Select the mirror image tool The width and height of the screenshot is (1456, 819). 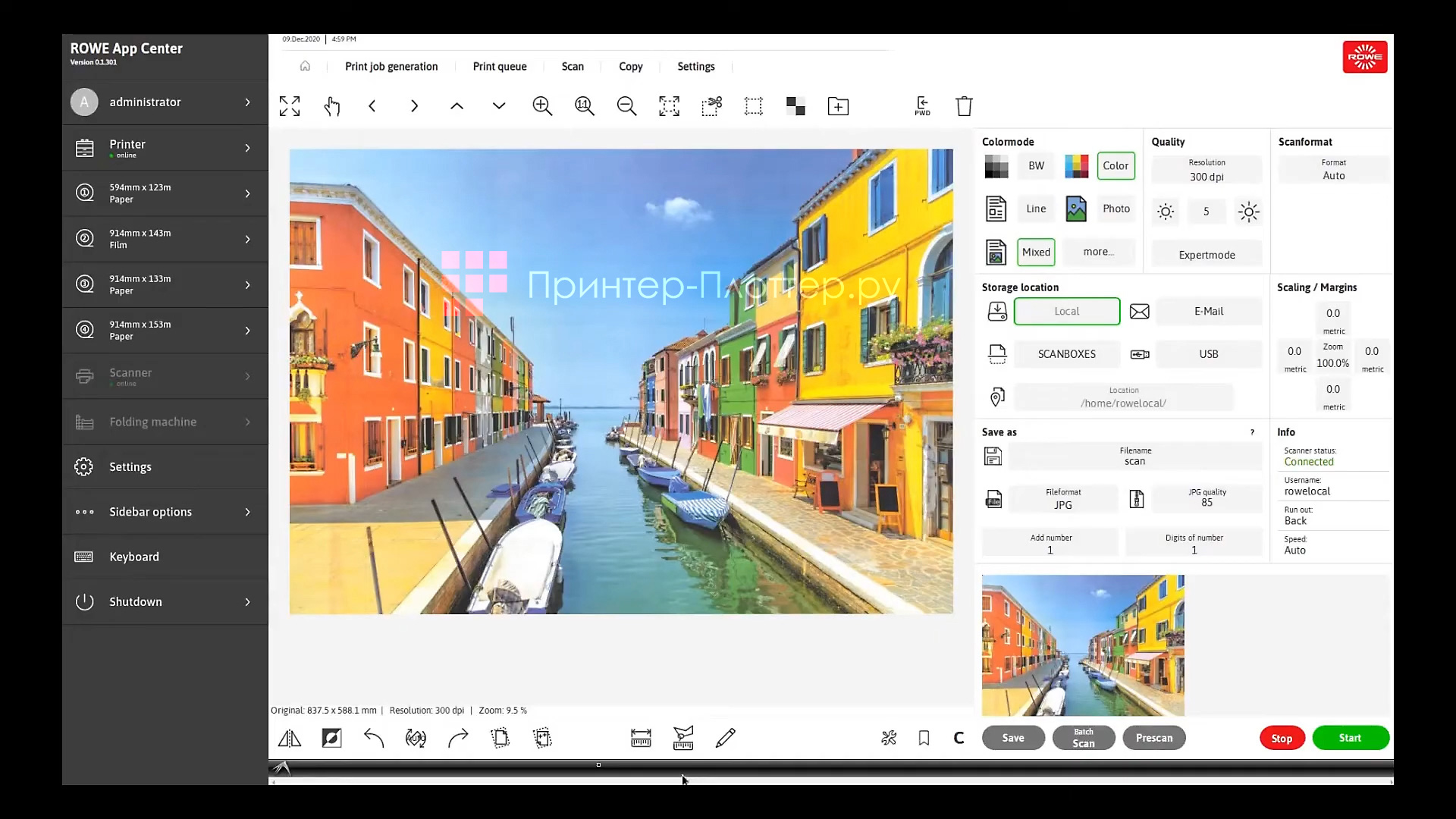pyautogui.click(x=289, y=737)
